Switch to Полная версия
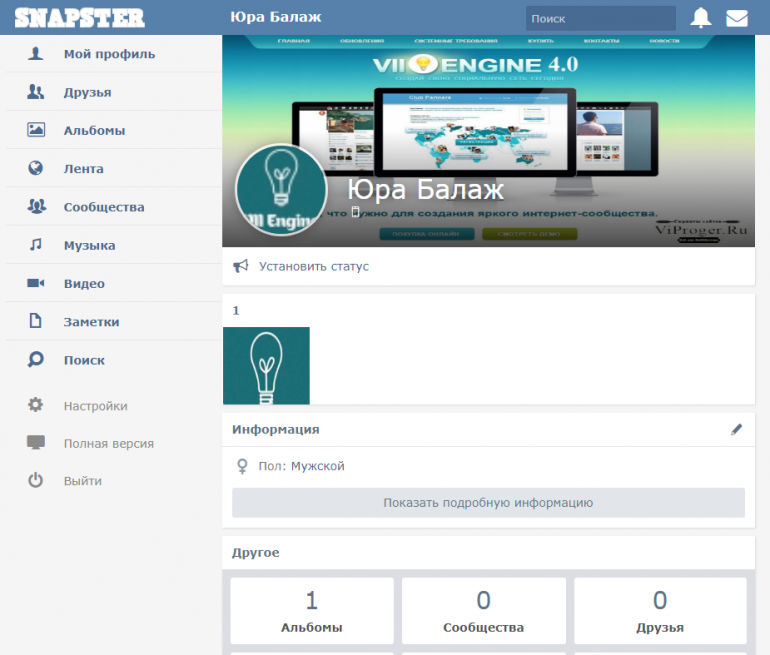 click(x=108, y=444)
